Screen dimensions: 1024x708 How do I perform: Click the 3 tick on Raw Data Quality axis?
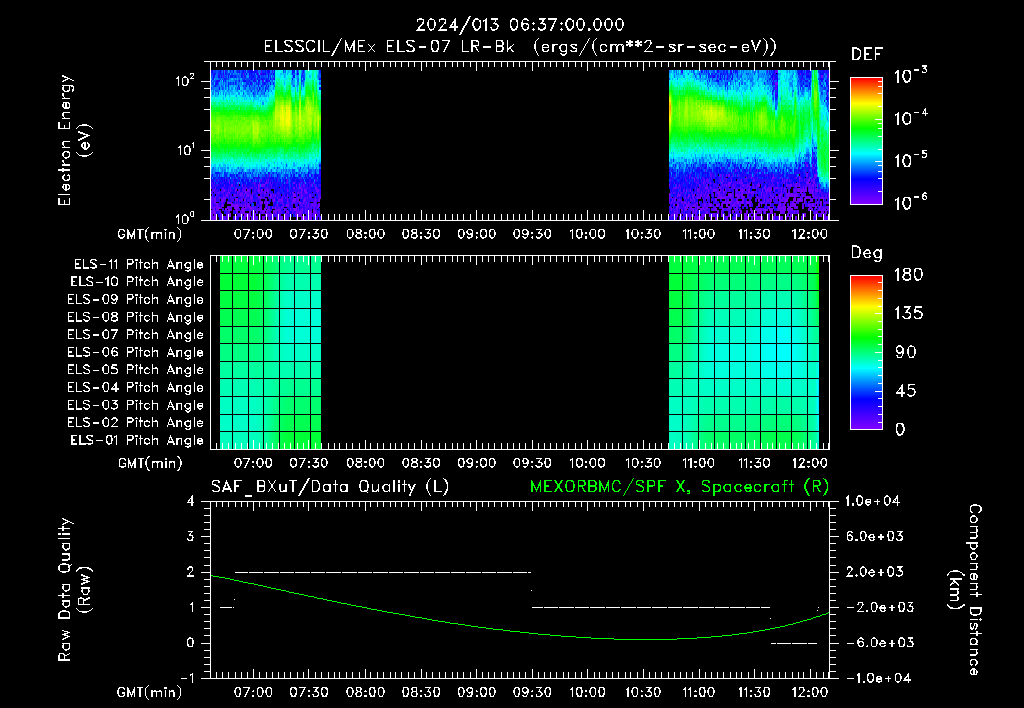pos(190,536)
